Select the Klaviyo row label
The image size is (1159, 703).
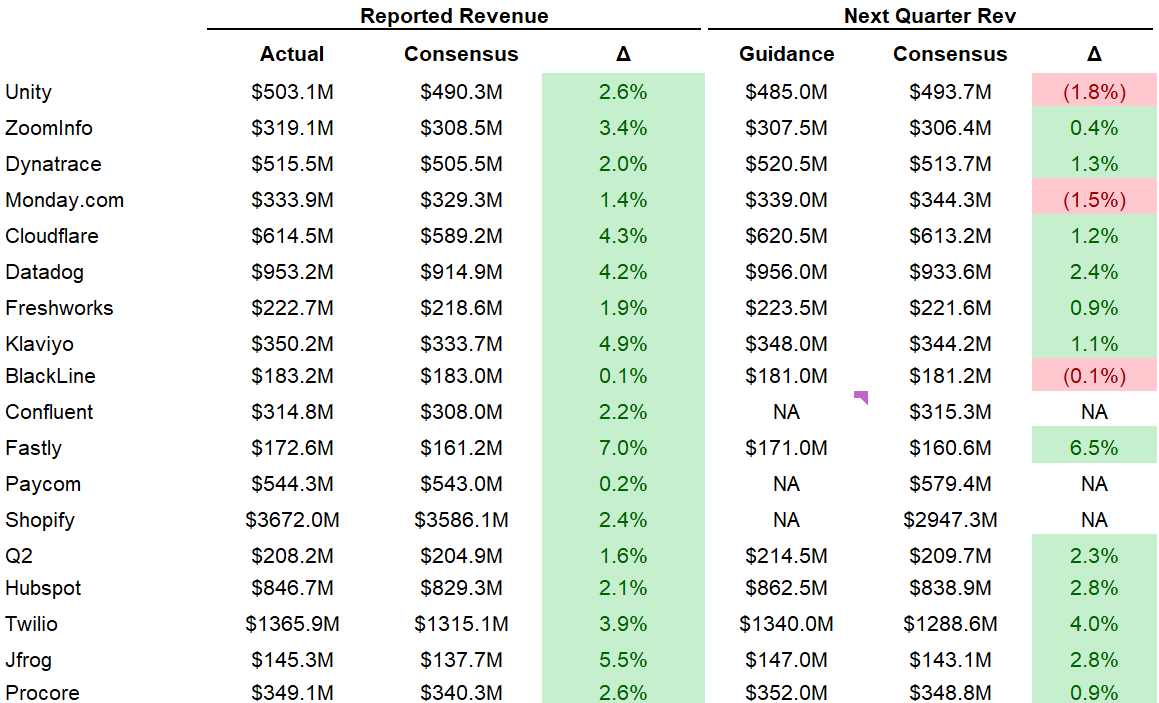(x=39, y=344)
